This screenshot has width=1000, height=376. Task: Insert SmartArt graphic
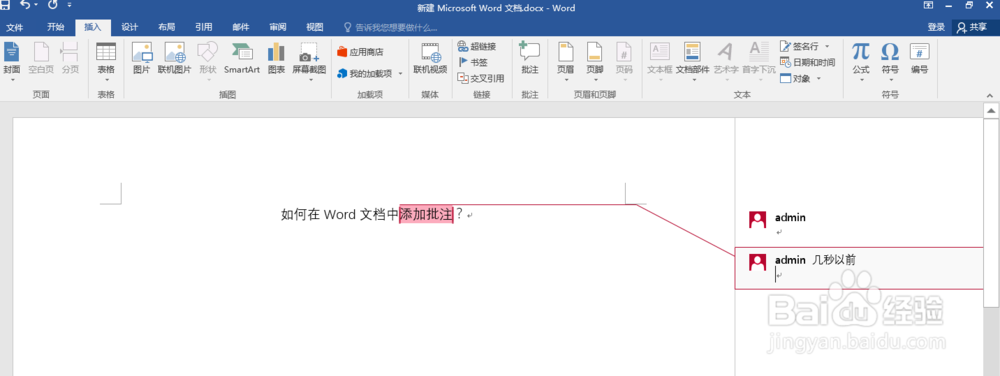[x=242, y=58]
